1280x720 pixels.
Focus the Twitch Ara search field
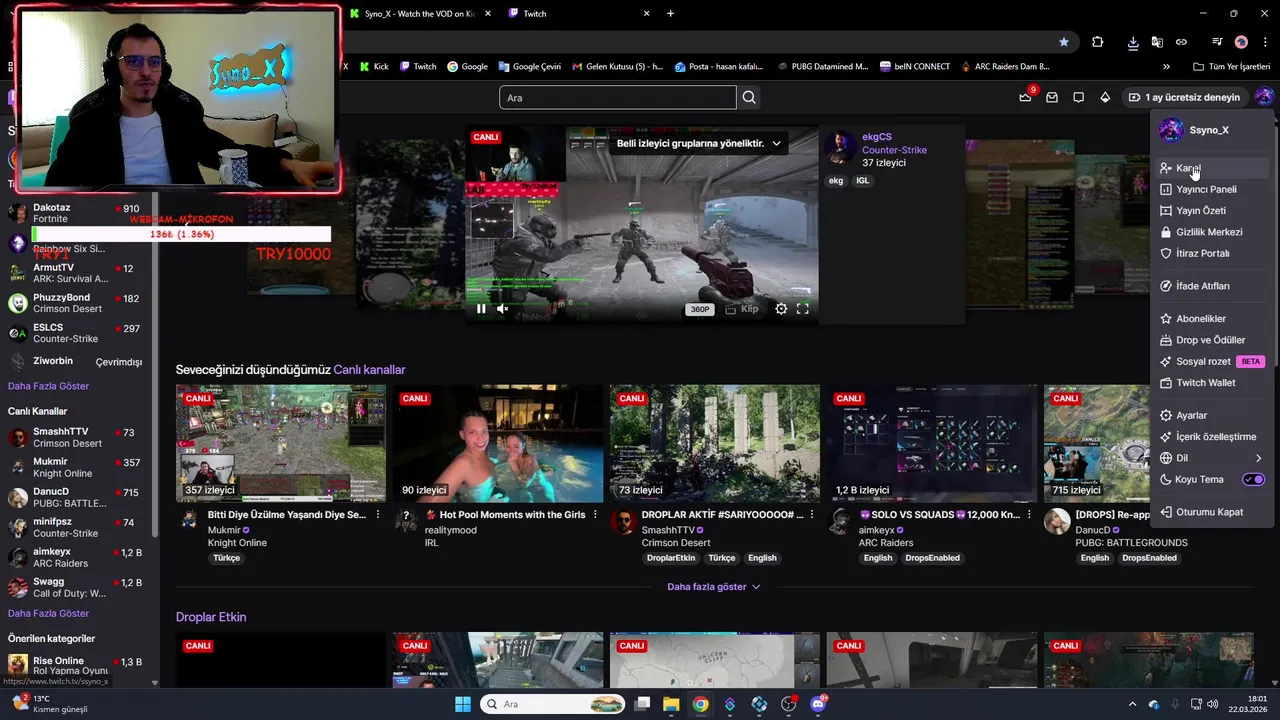tap(617, 97)
